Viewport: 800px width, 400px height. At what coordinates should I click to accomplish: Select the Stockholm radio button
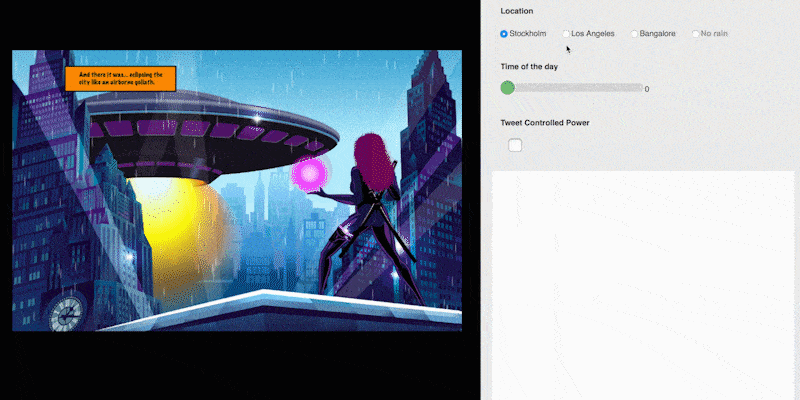pyautogui.click(x=504, y=34)
